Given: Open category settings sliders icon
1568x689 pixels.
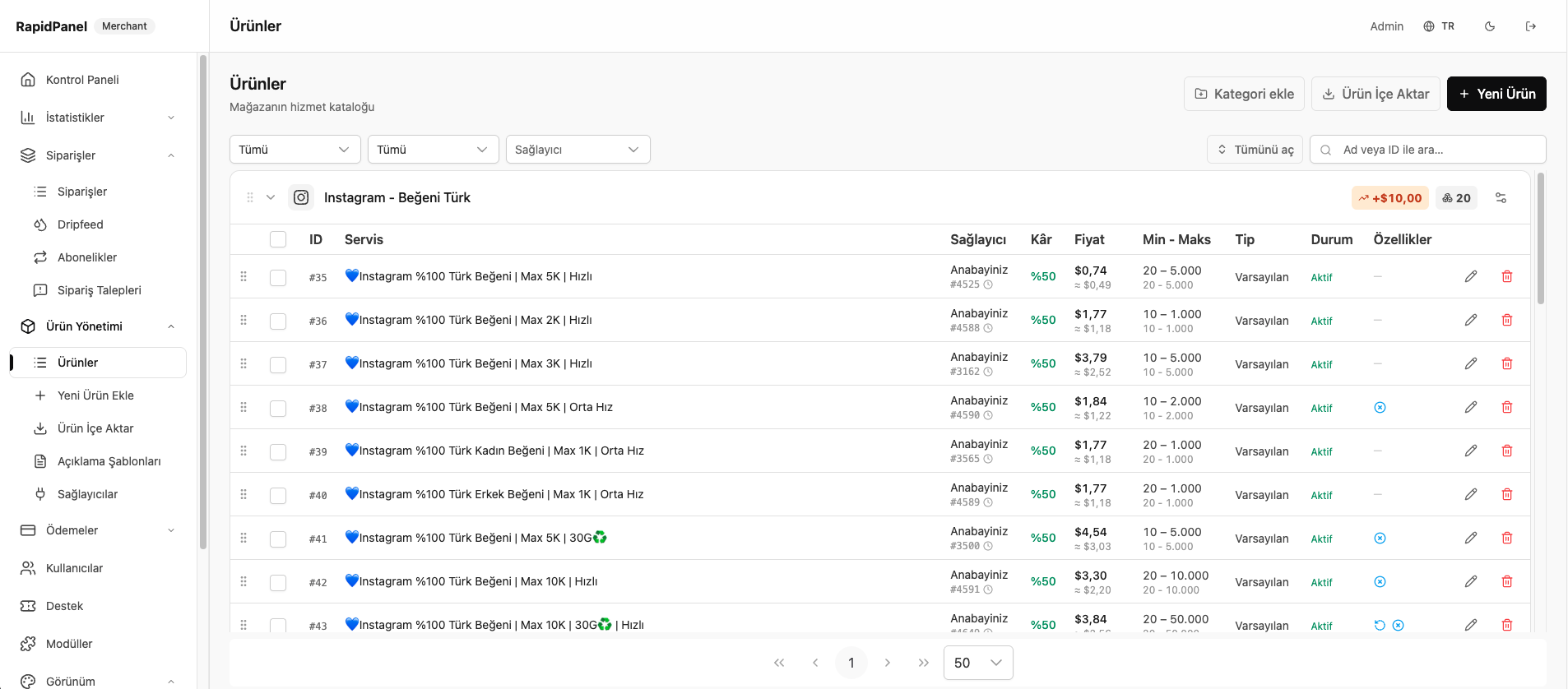Looking at the screenshot, I should [1501, 198].
